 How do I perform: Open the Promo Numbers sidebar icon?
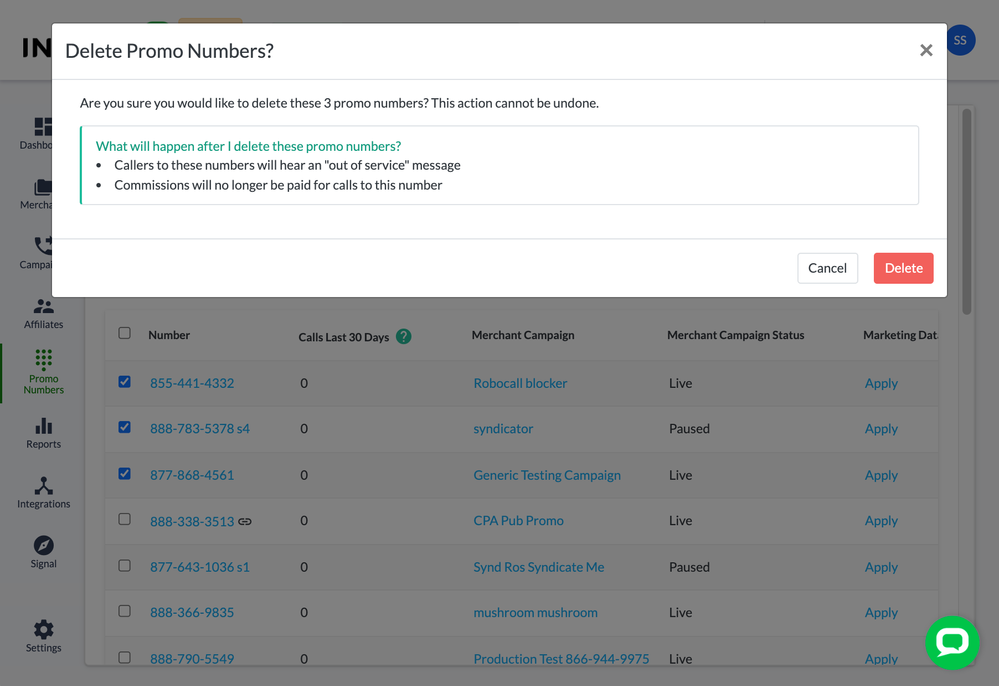pyautogui.click(x=43, y=360)
